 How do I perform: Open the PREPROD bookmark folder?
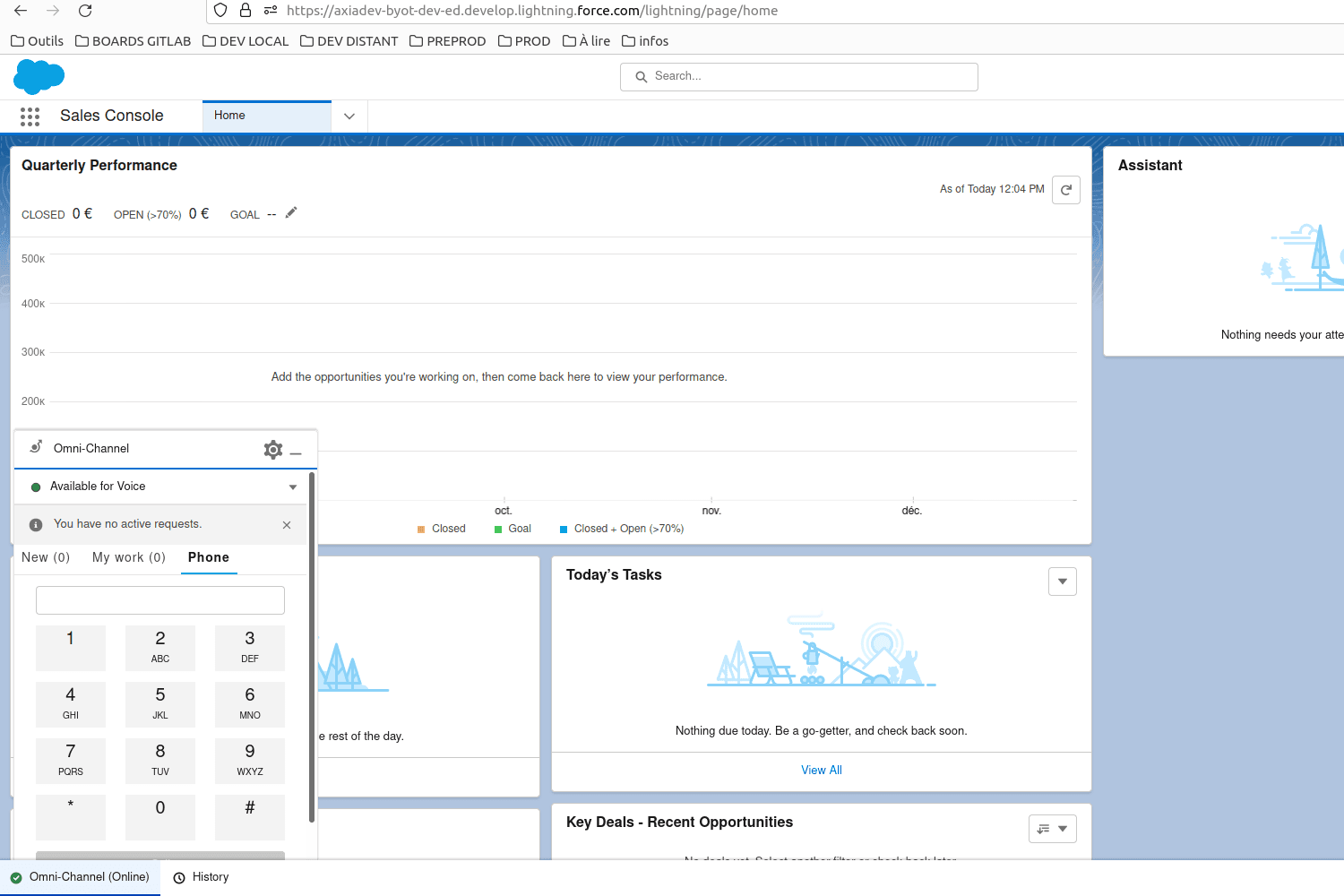tap(447, 41)
